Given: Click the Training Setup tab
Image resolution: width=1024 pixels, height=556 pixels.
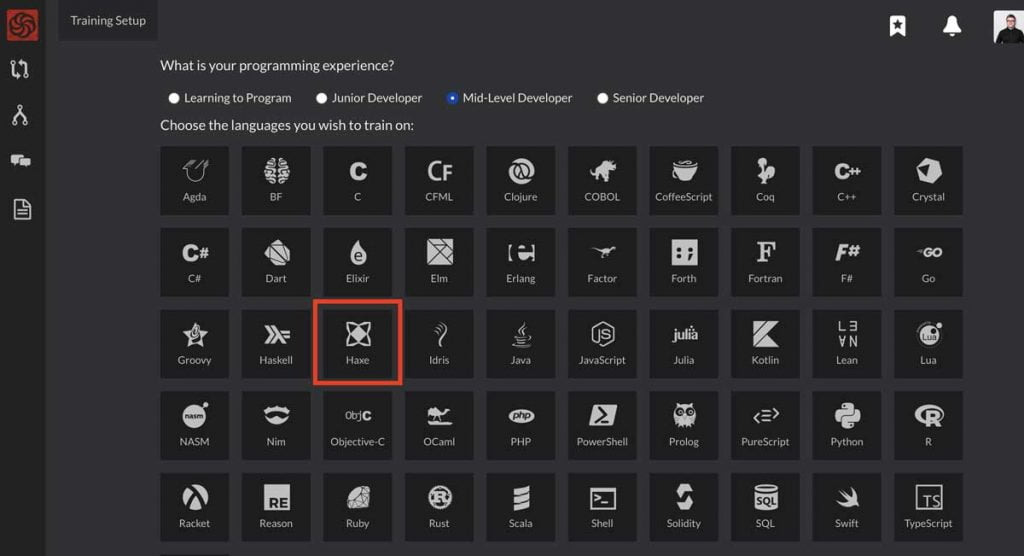Looking at the screenshot, I should (108, 21).
